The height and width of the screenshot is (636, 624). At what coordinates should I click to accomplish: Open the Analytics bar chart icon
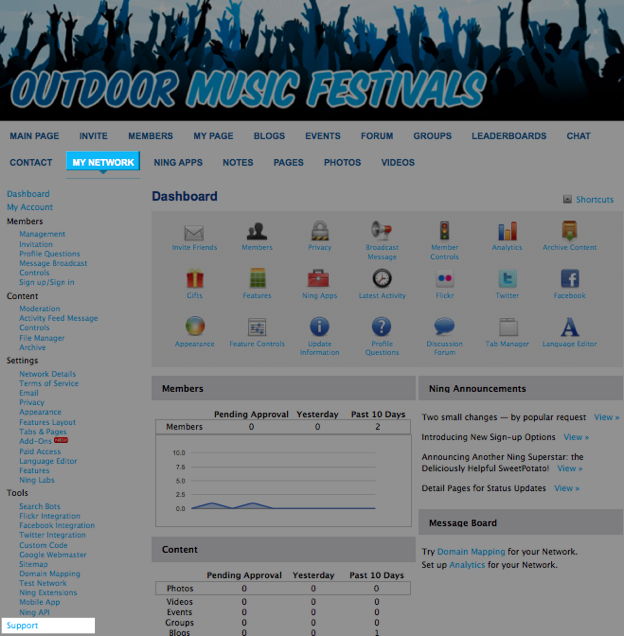(x=507, y=231)
